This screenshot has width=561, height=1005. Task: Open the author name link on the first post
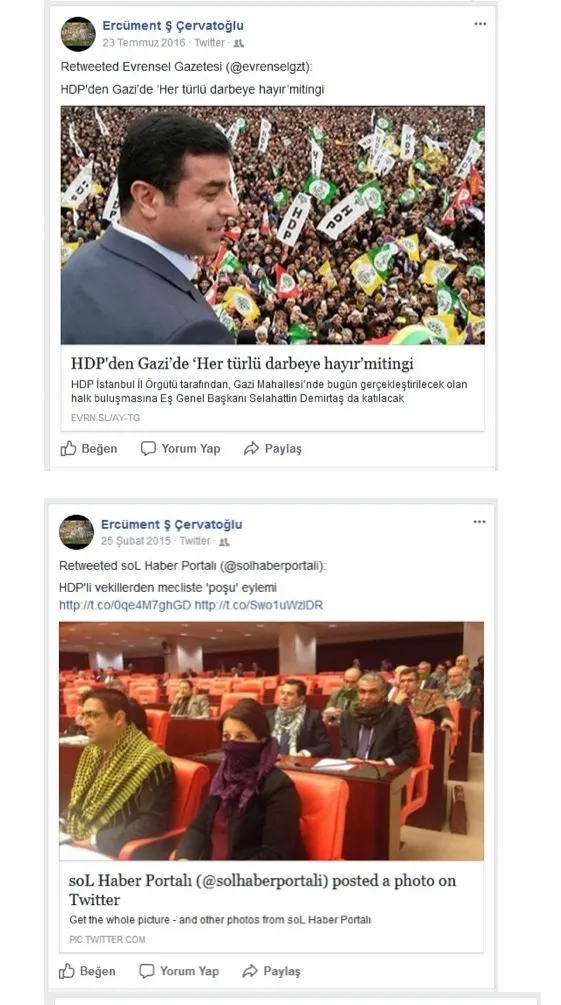(x=173, y=26)
